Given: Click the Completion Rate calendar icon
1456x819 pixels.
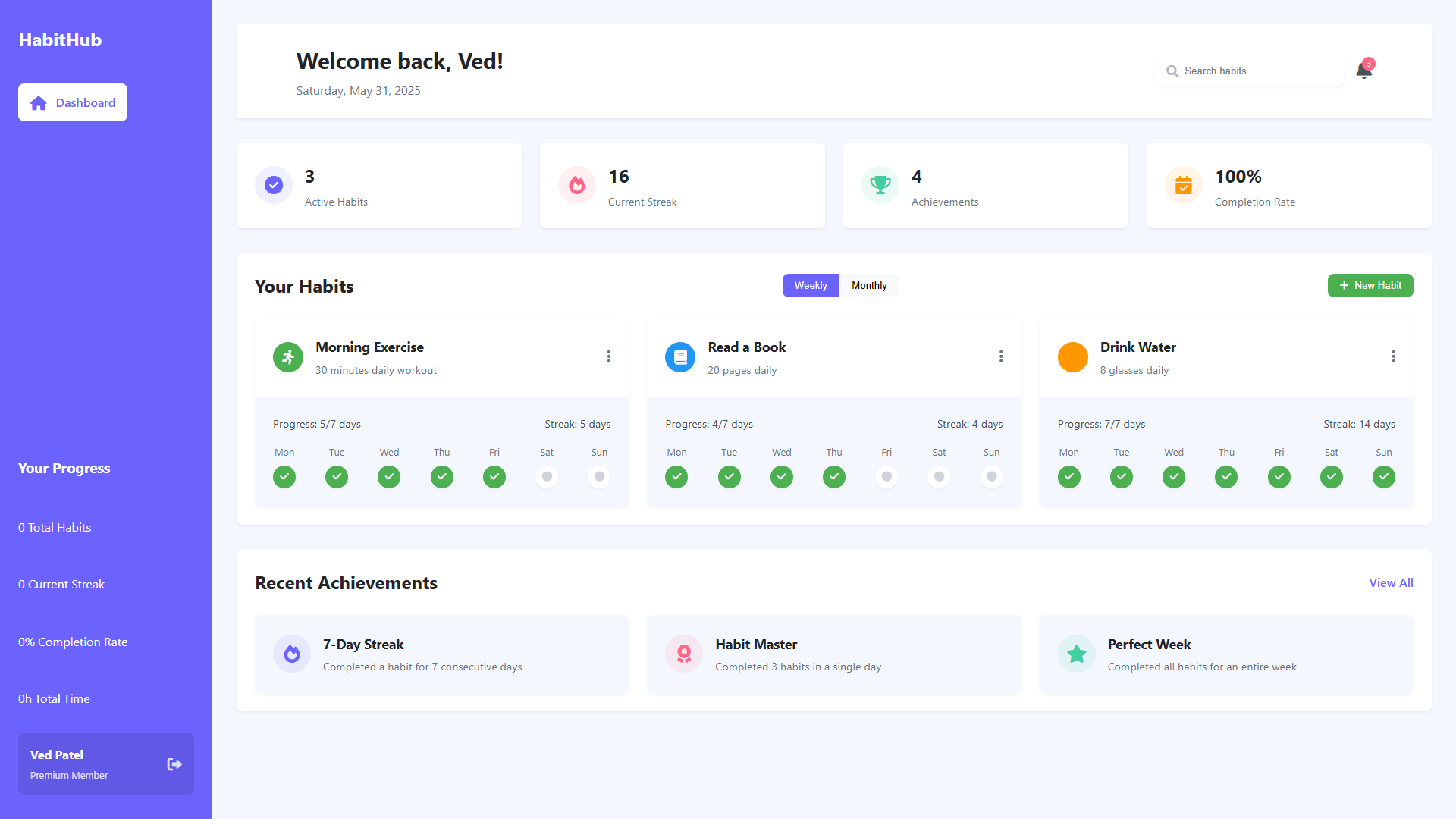Looking at the screenshot, I should click(1184, 185).
